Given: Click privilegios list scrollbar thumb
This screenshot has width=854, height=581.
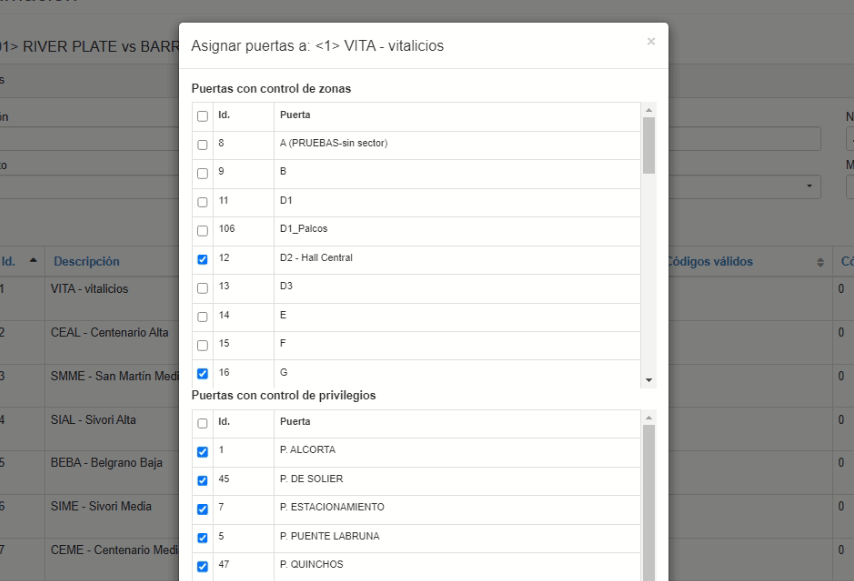Looking at the screenshot, I should 649,503.
